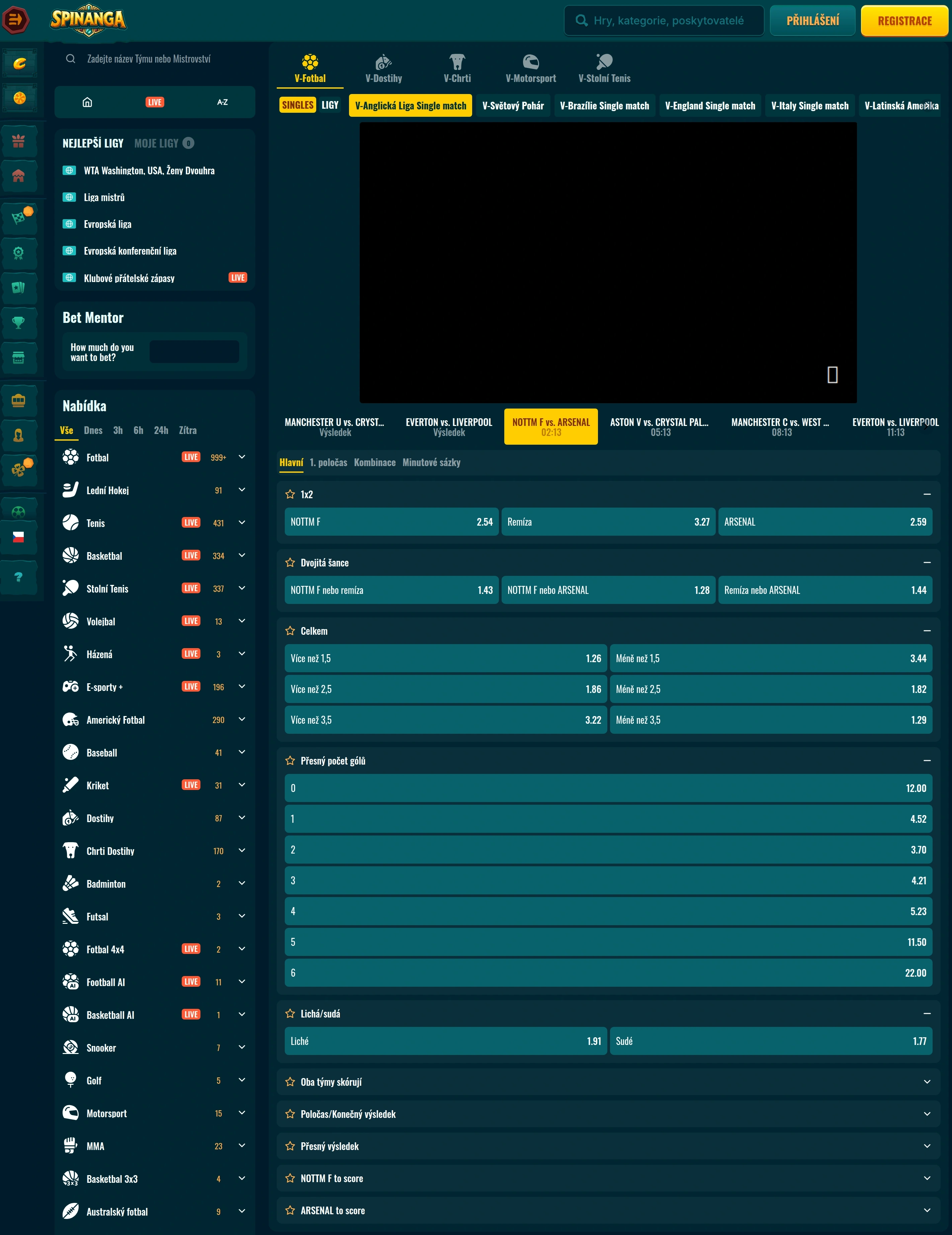Collapse the 1x2 market section
Screen dimensions: 952x1235
click(x=927, y=494)
